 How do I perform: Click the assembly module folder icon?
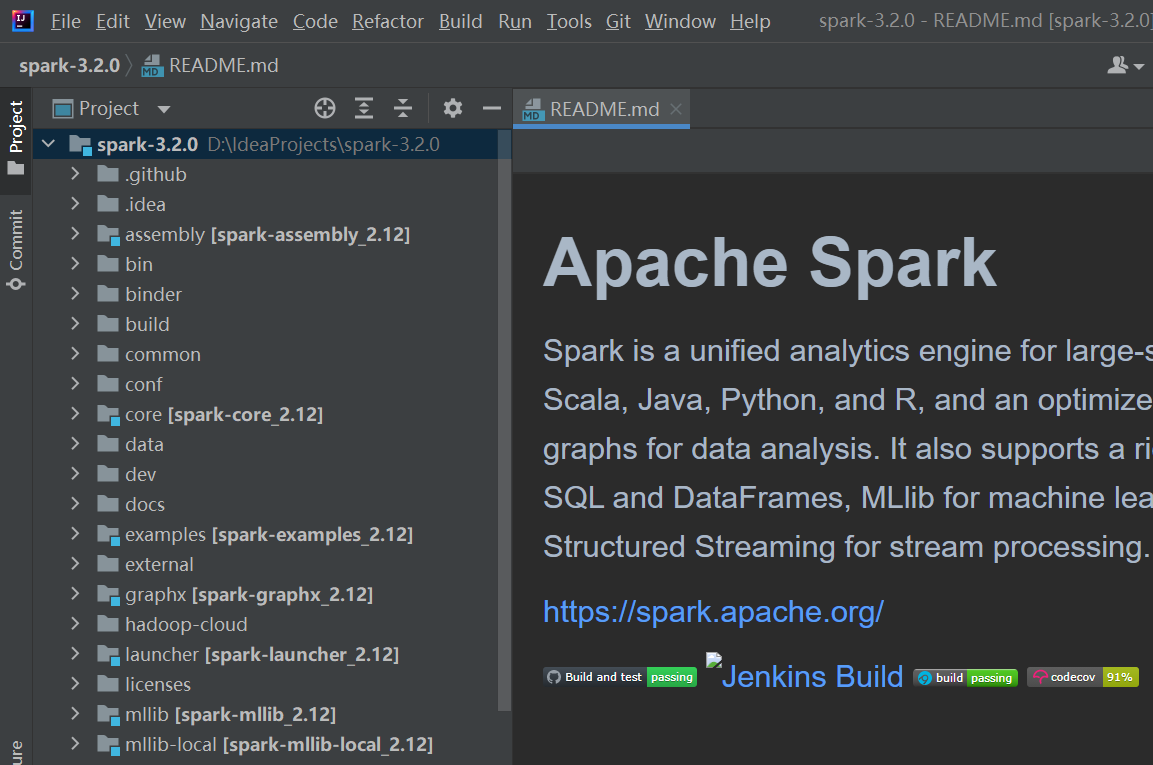click(x=108, y=235)
